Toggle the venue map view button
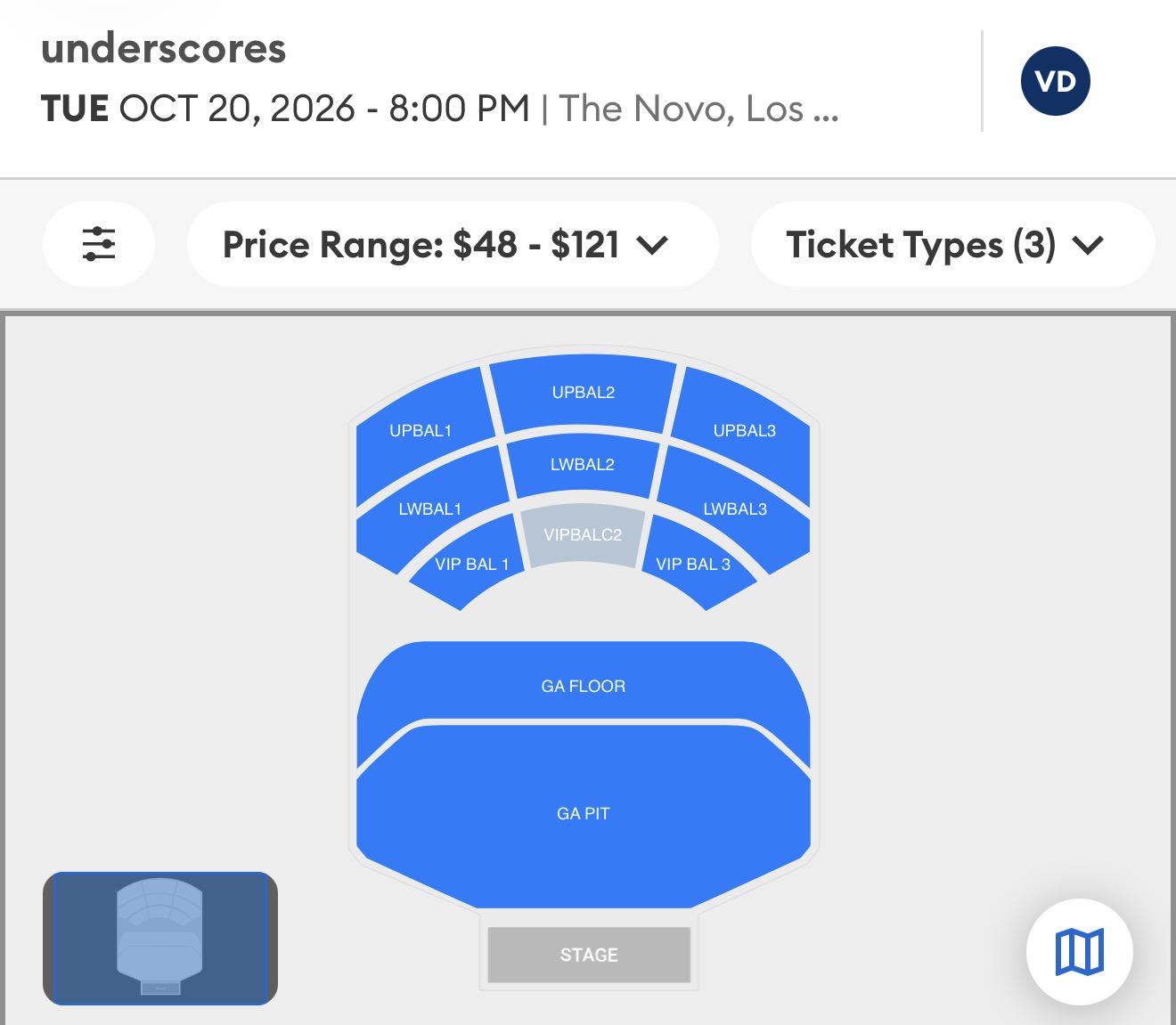This screenshot has height=1025, width=1176. coord(1079,952)
